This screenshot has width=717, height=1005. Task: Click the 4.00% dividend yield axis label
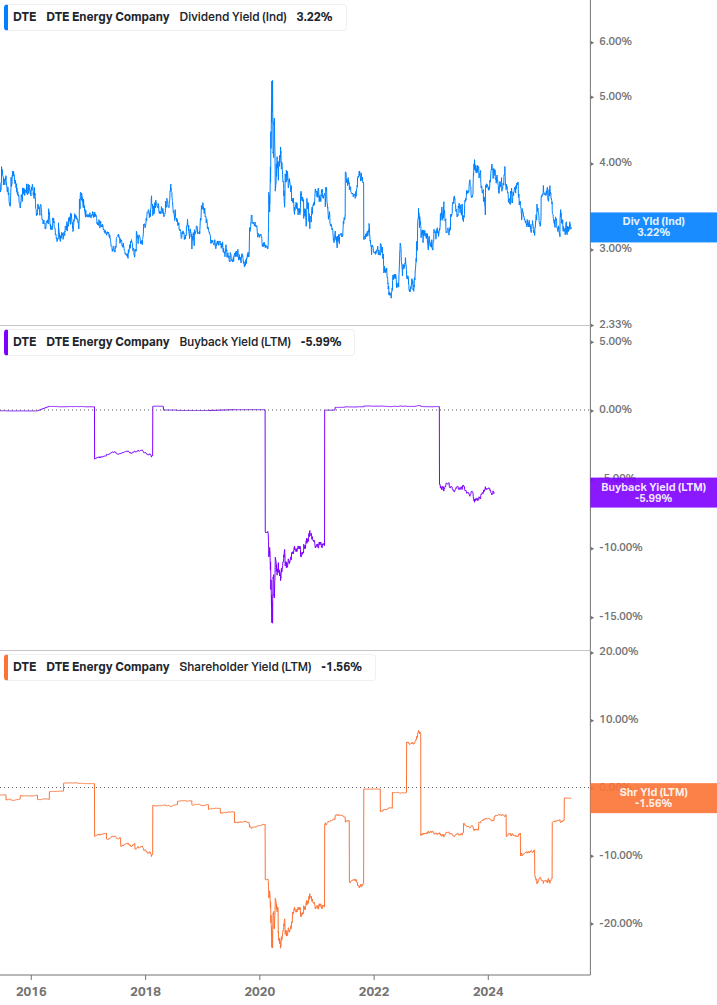point(615,163)
